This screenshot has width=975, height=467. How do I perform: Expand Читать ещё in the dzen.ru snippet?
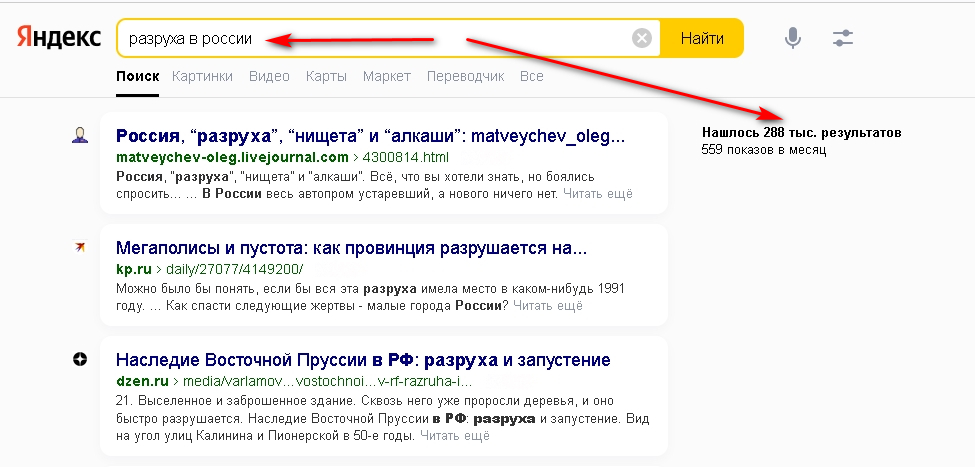tap(455, 436)
